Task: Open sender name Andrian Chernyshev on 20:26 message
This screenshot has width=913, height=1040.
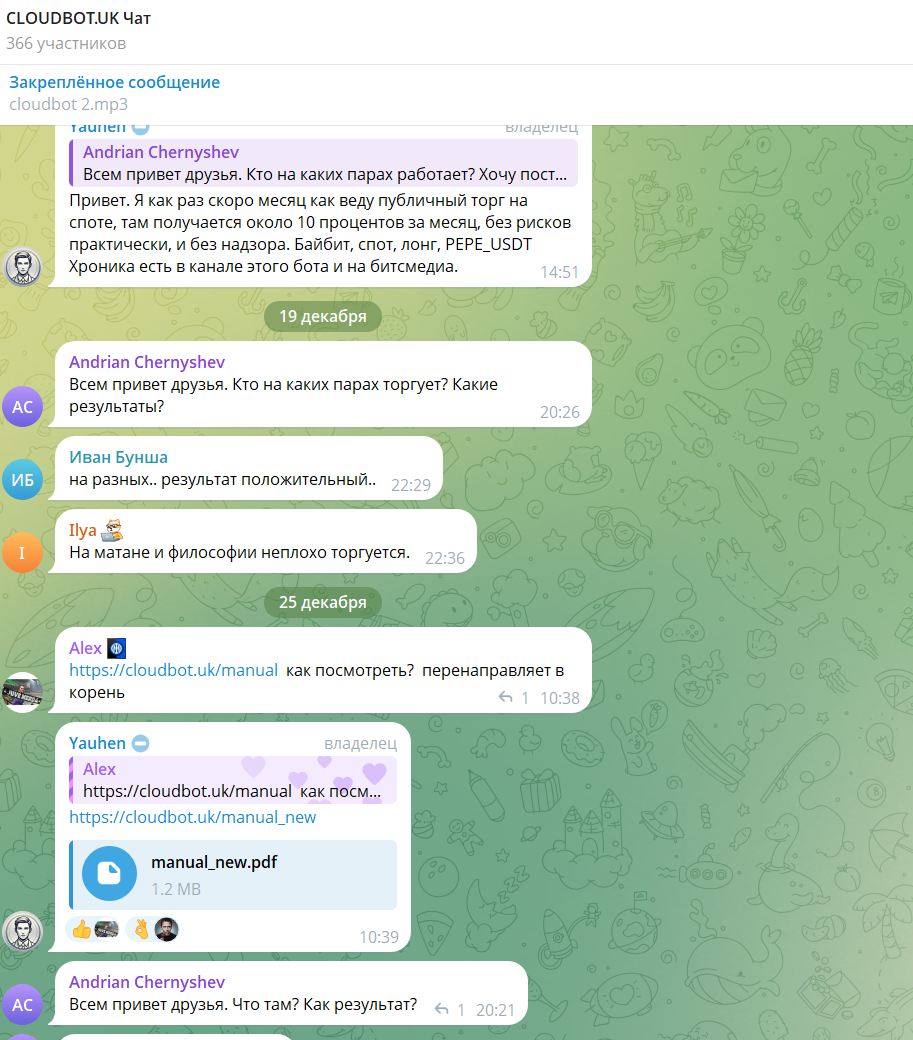Action: (x=147, y=362)
